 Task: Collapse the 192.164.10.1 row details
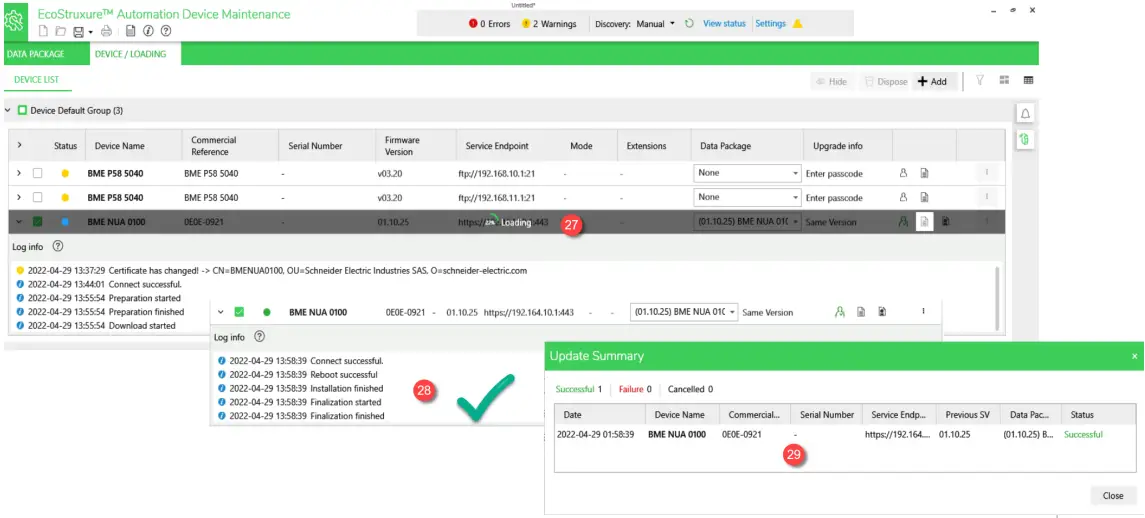pos(221,312)
